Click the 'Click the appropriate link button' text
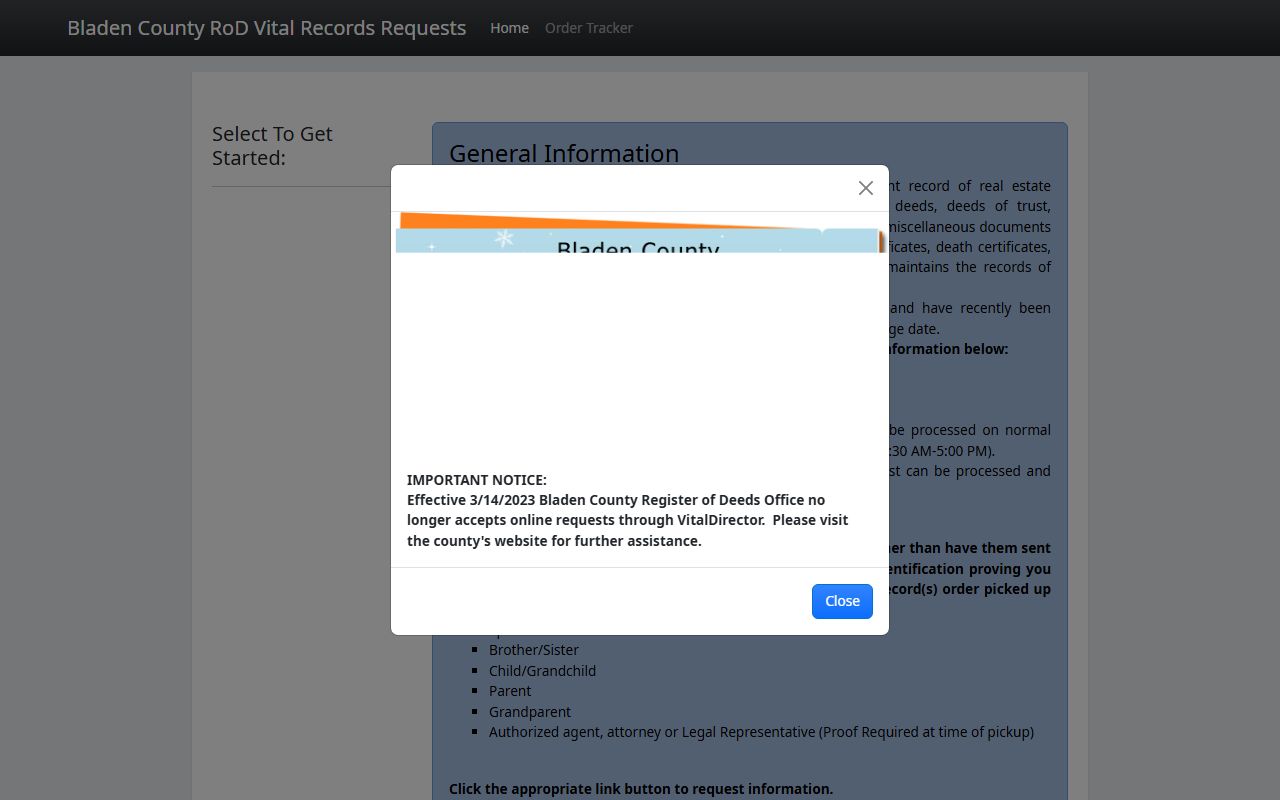The image size is (1280, 800). coord(640,789)
